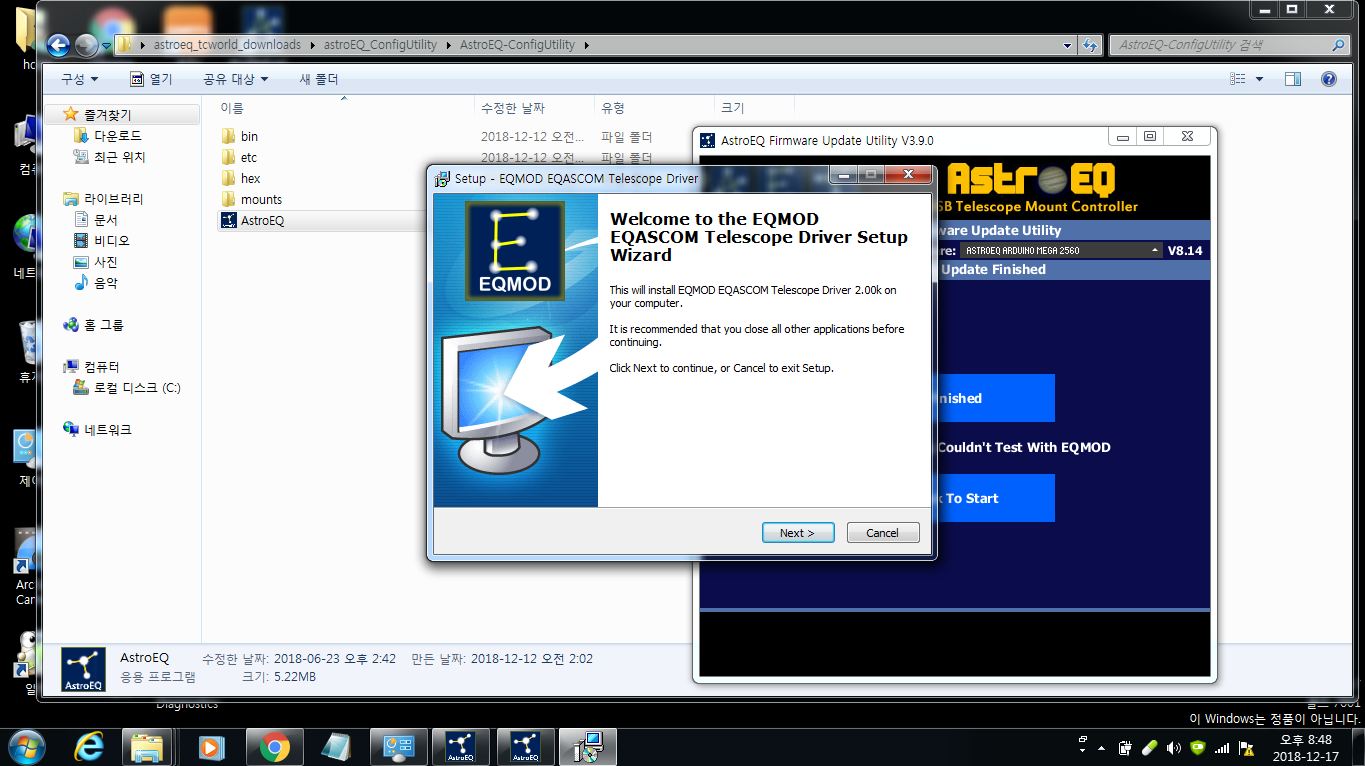Click the change view icon
The height and width of the screenshot is (766, 1365).
1238,79
